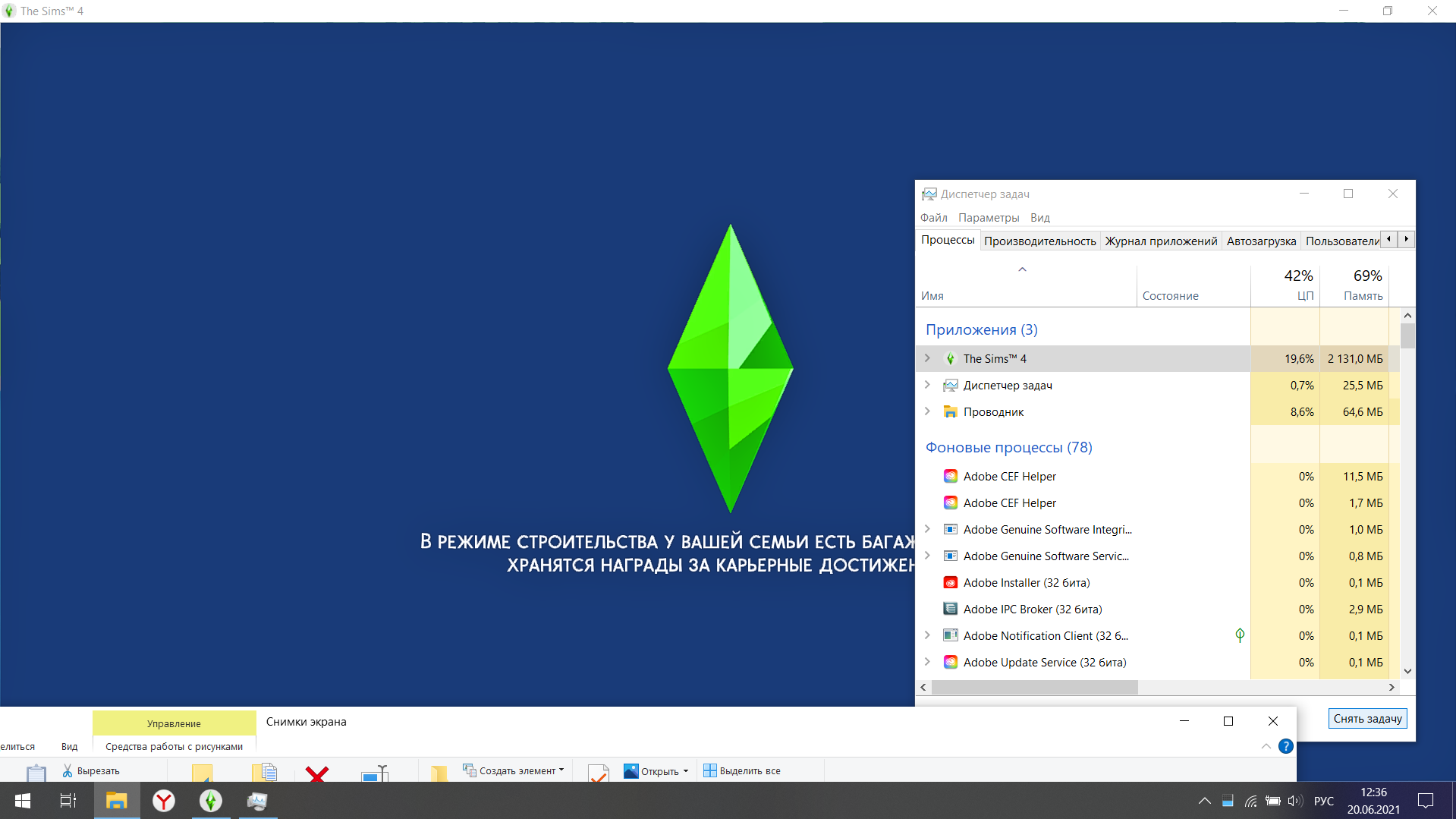Open the Создать элемент dropdown

(514, 770)
